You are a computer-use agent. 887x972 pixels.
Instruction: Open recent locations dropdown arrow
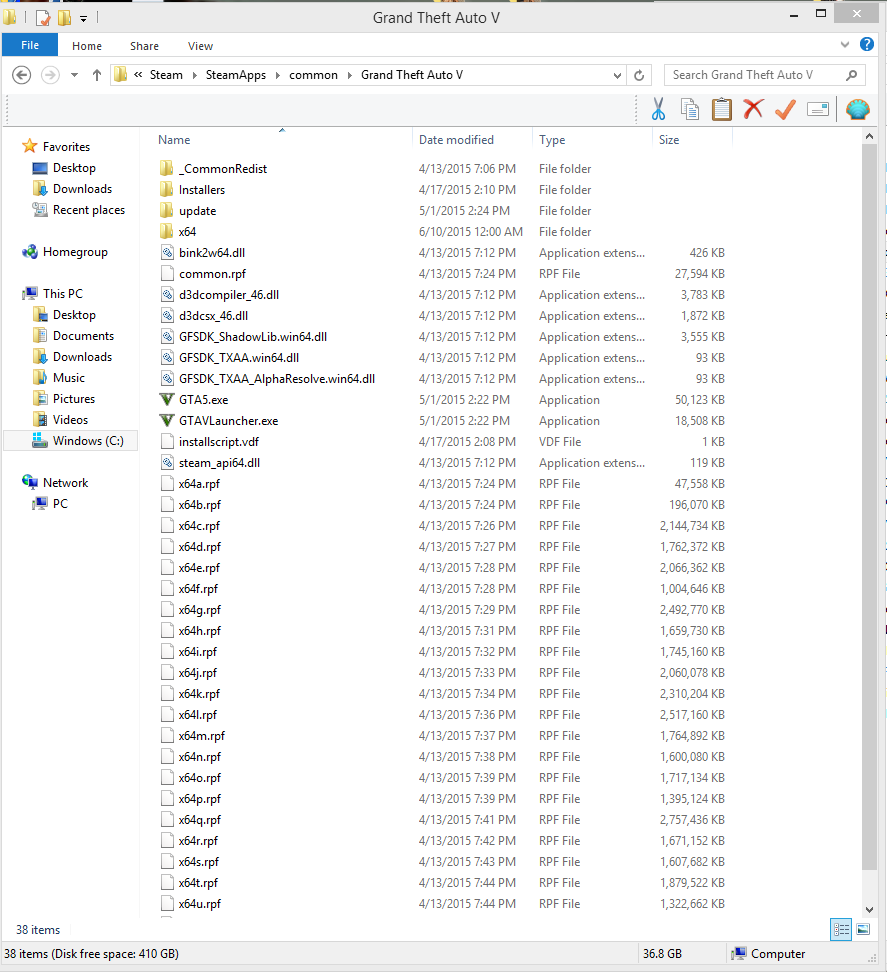coord(74,75)
